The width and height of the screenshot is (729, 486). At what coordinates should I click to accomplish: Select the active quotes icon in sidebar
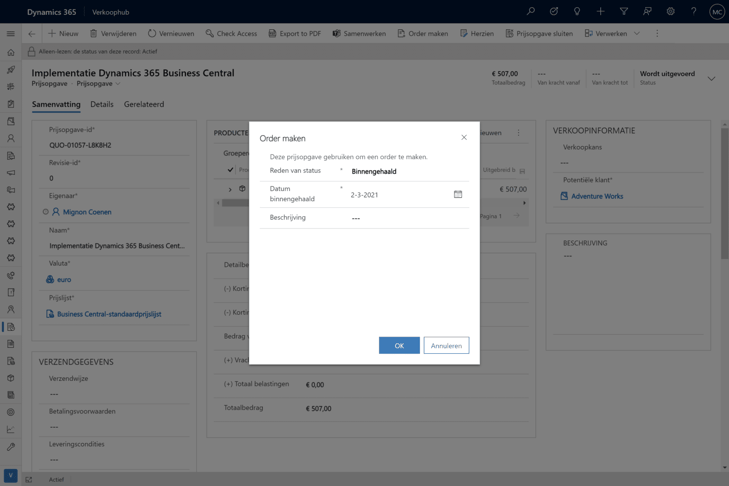click(x=11, y=327)
